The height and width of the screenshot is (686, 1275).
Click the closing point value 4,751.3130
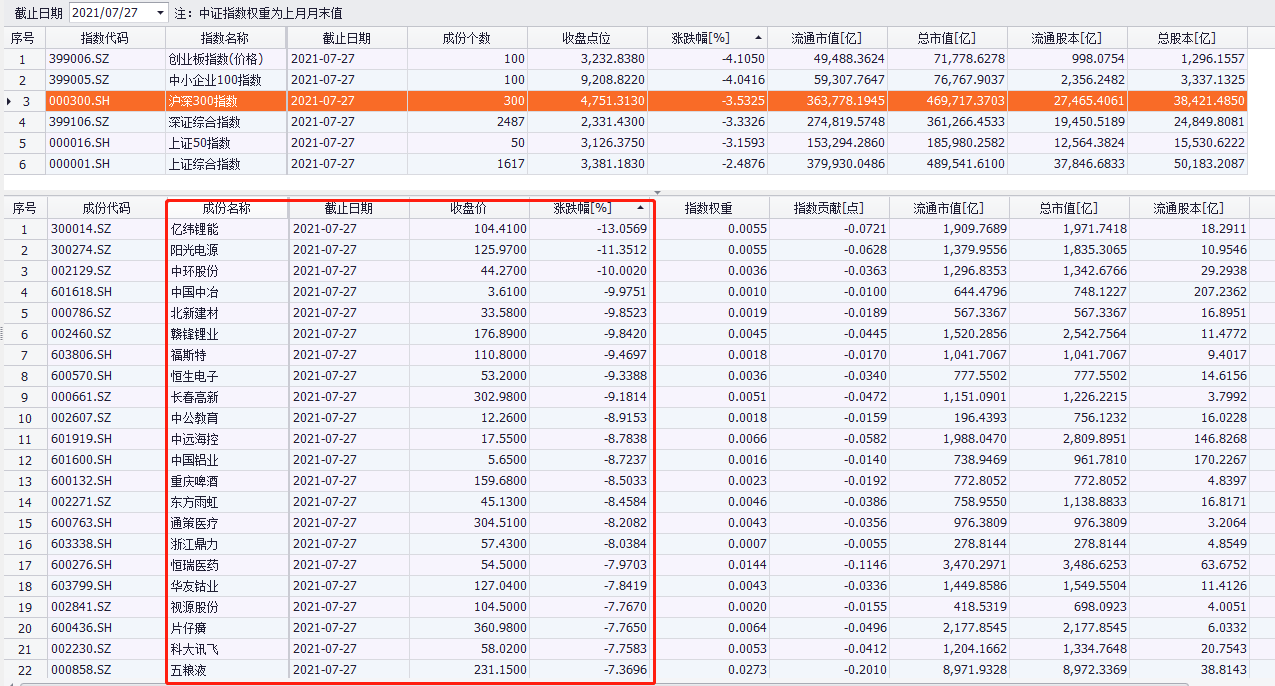(611, 101)
